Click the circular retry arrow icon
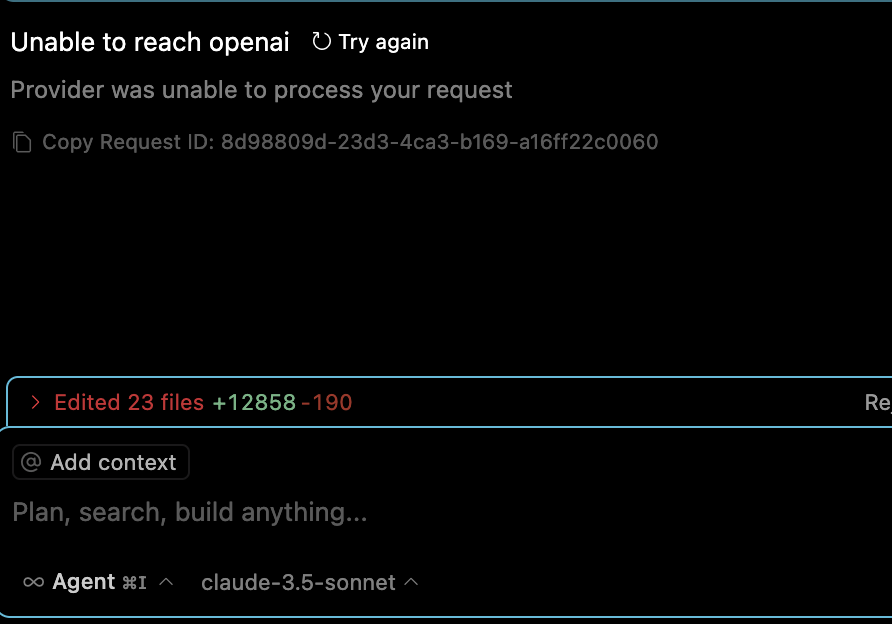Image resolution: width=892 pixels, height=624 pixels. tap(319, 41)
